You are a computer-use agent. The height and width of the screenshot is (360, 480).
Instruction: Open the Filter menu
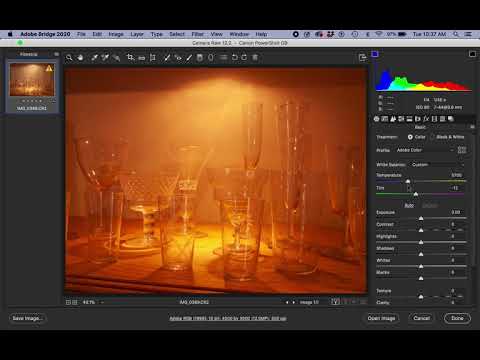tap(197, 34)
